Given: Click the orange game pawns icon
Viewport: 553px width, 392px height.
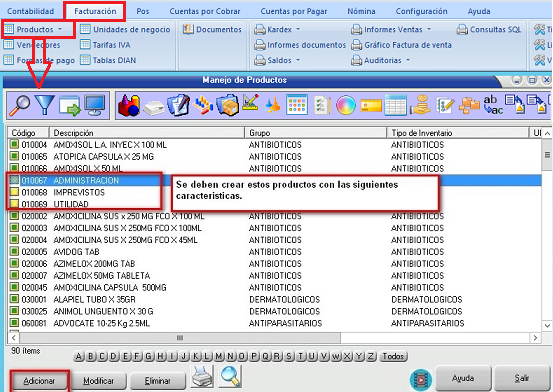Looking at the screenshot, I should 272,106.
